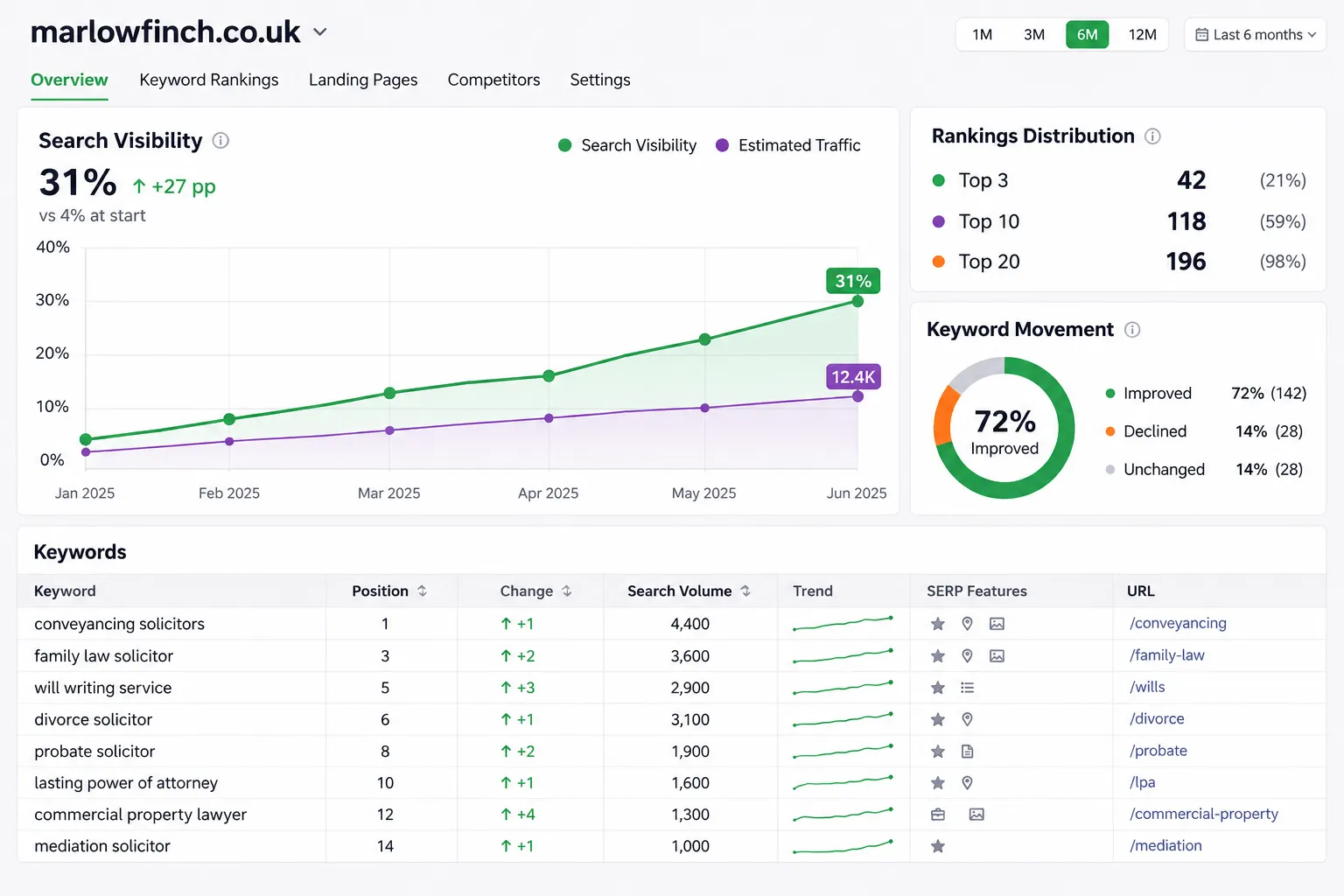Click the calendar icon in the date range picker
The height and width of the screenshot is (896, 1344).
1202,35
